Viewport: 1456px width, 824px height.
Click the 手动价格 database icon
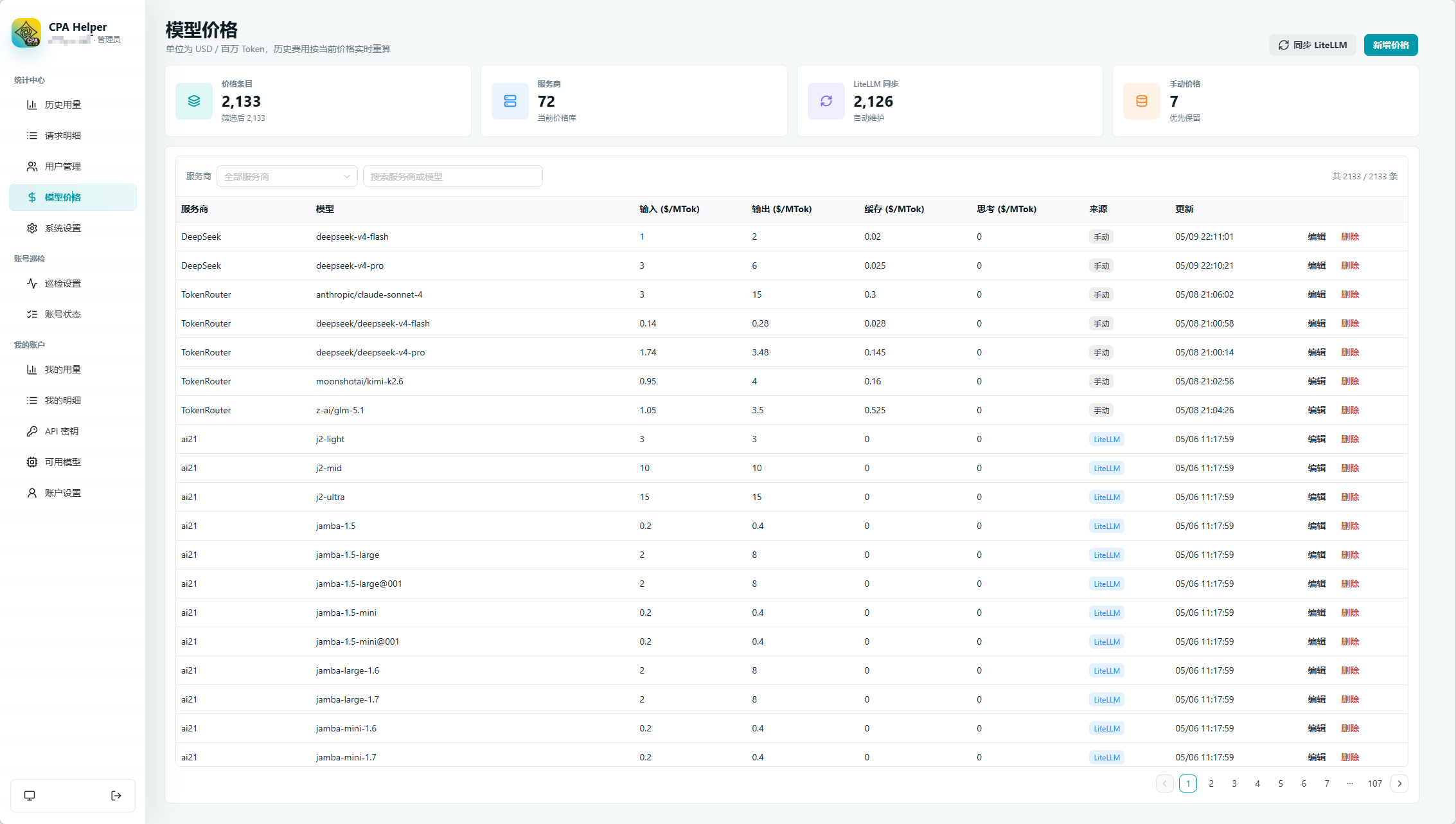pos(1142,101)
